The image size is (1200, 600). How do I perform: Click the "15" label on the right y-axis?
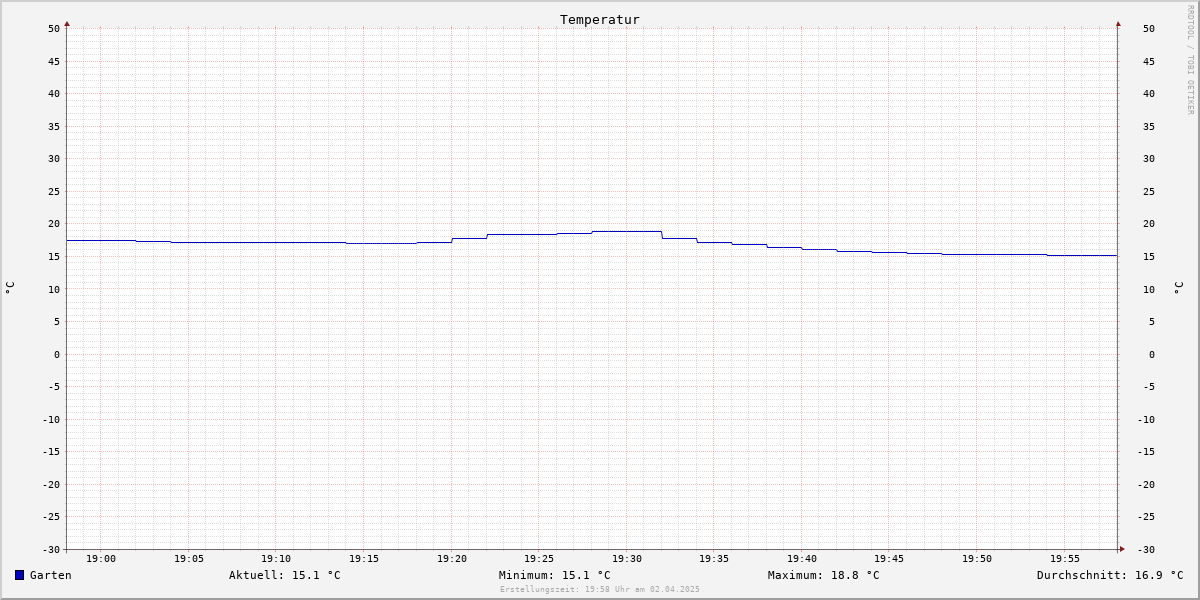click(1149, 257)
